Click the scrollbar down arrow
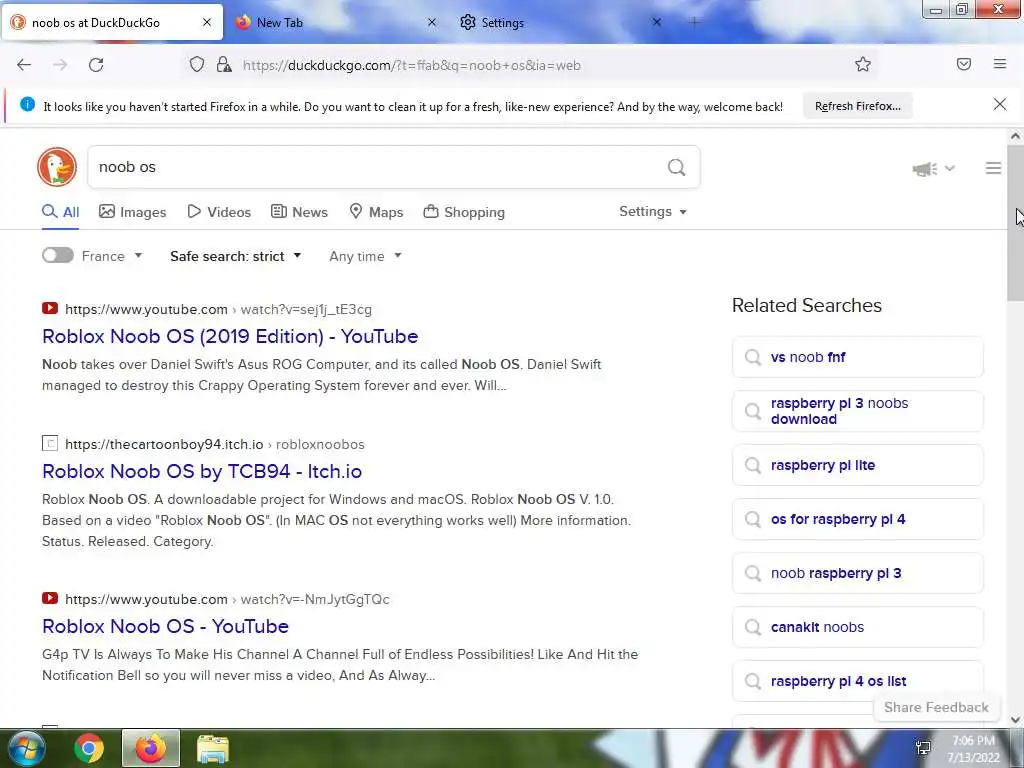Viewport: 1024px width, 768px height. coord(1016,720)
